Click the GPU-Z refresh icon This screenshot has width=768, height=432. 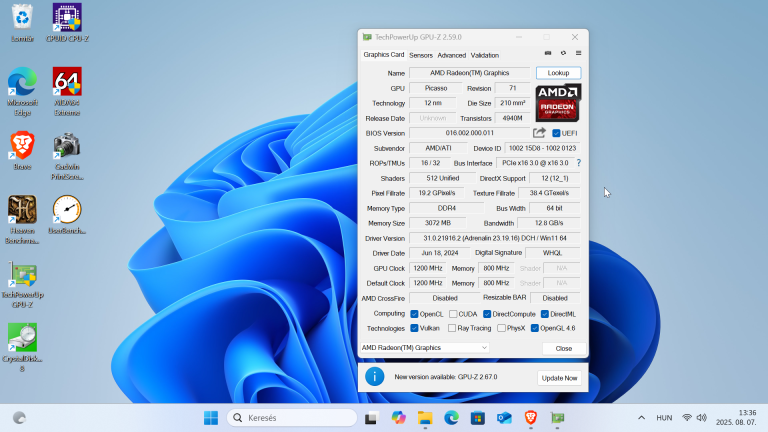(x=563, y=53)
